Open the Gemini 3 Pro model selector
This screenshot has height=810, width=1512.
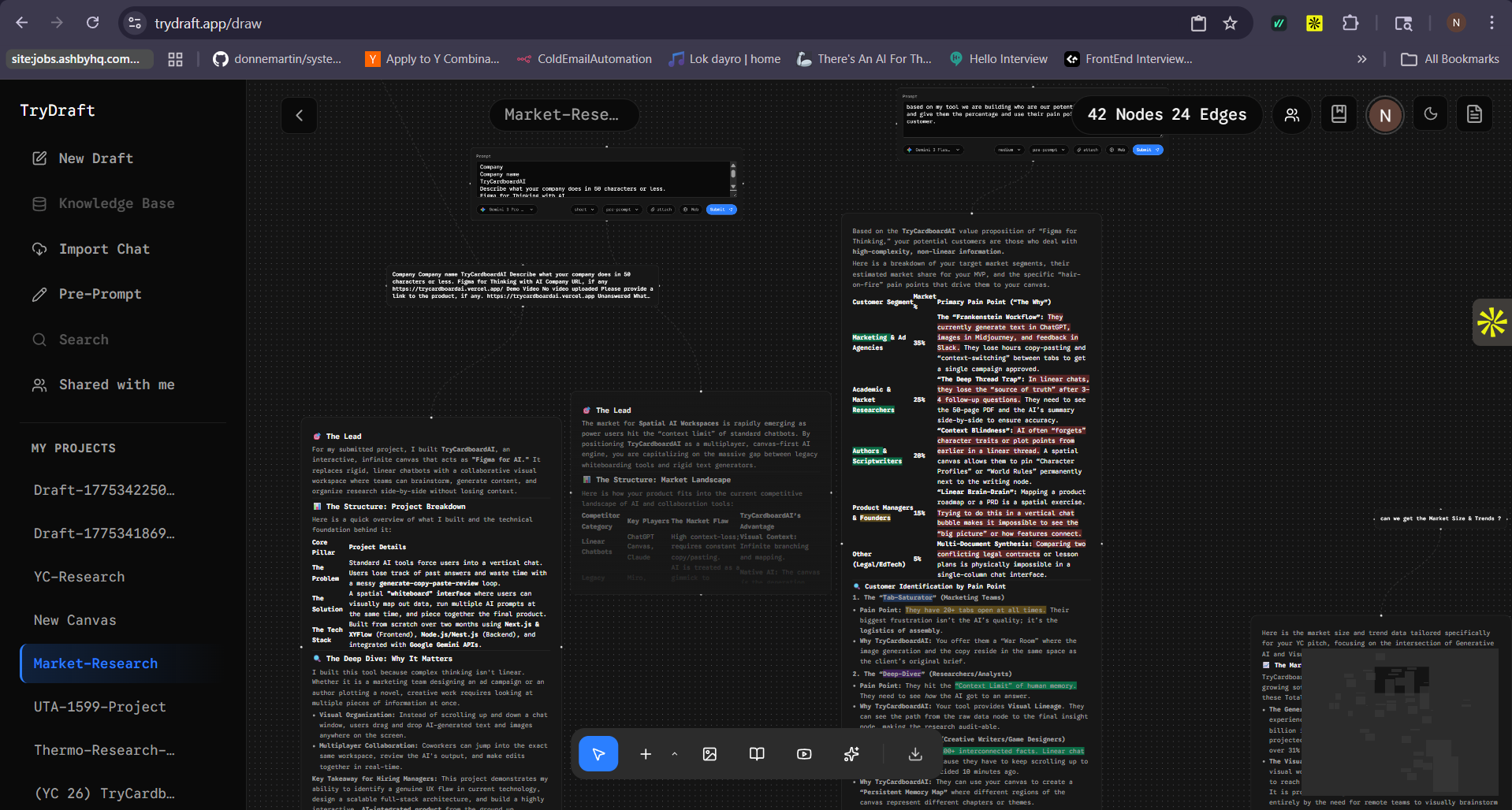pos(507,210)
